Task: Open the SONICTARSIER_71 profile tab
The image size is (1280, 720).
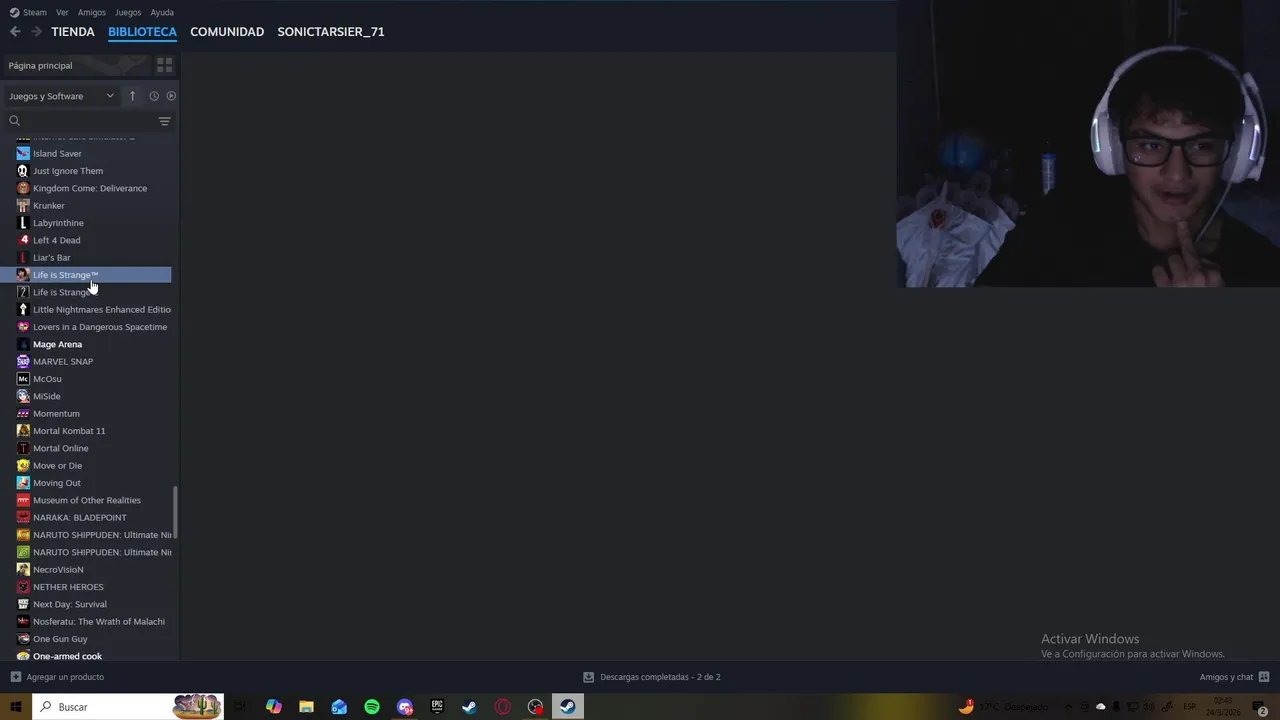Action: [331, 32]
